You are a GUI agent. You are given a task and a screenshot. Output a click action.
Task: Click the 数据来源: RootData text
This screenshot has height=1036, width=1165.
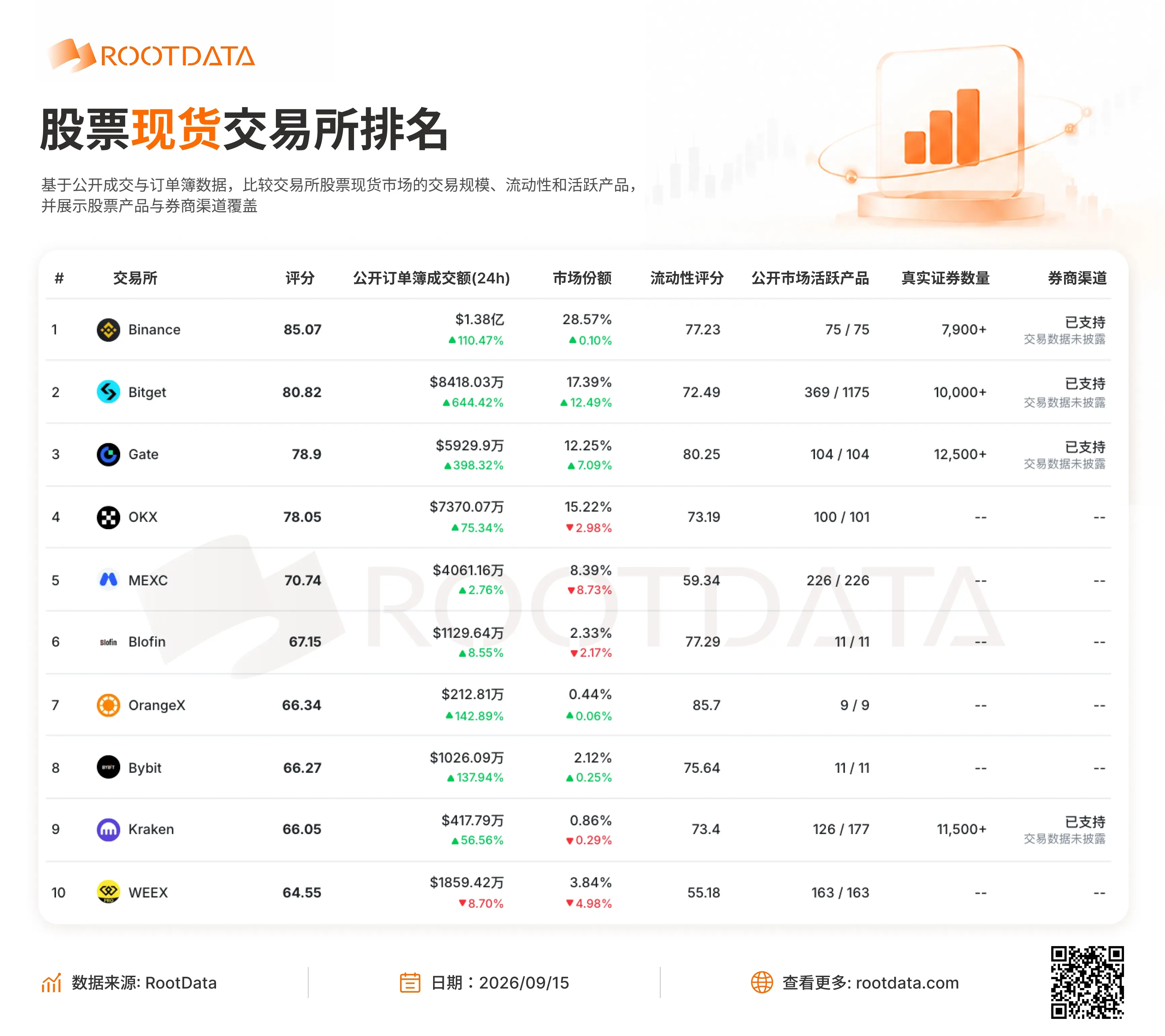(x=144, y=982)
